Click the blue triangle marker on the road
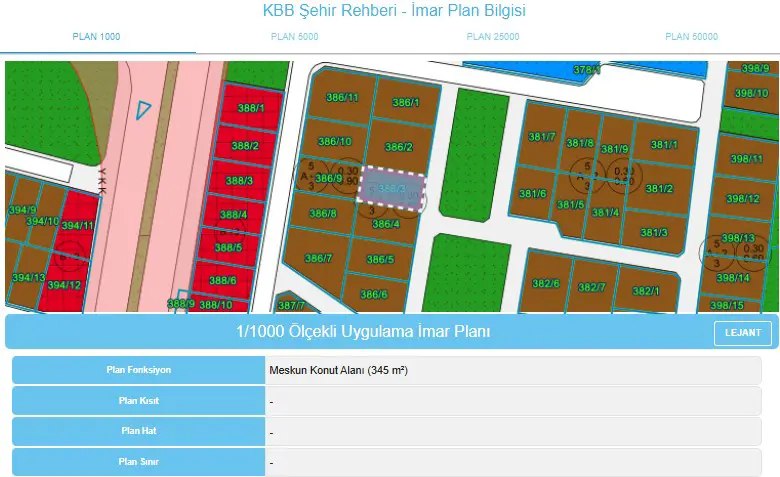780x477 pixels. [143, 109]
